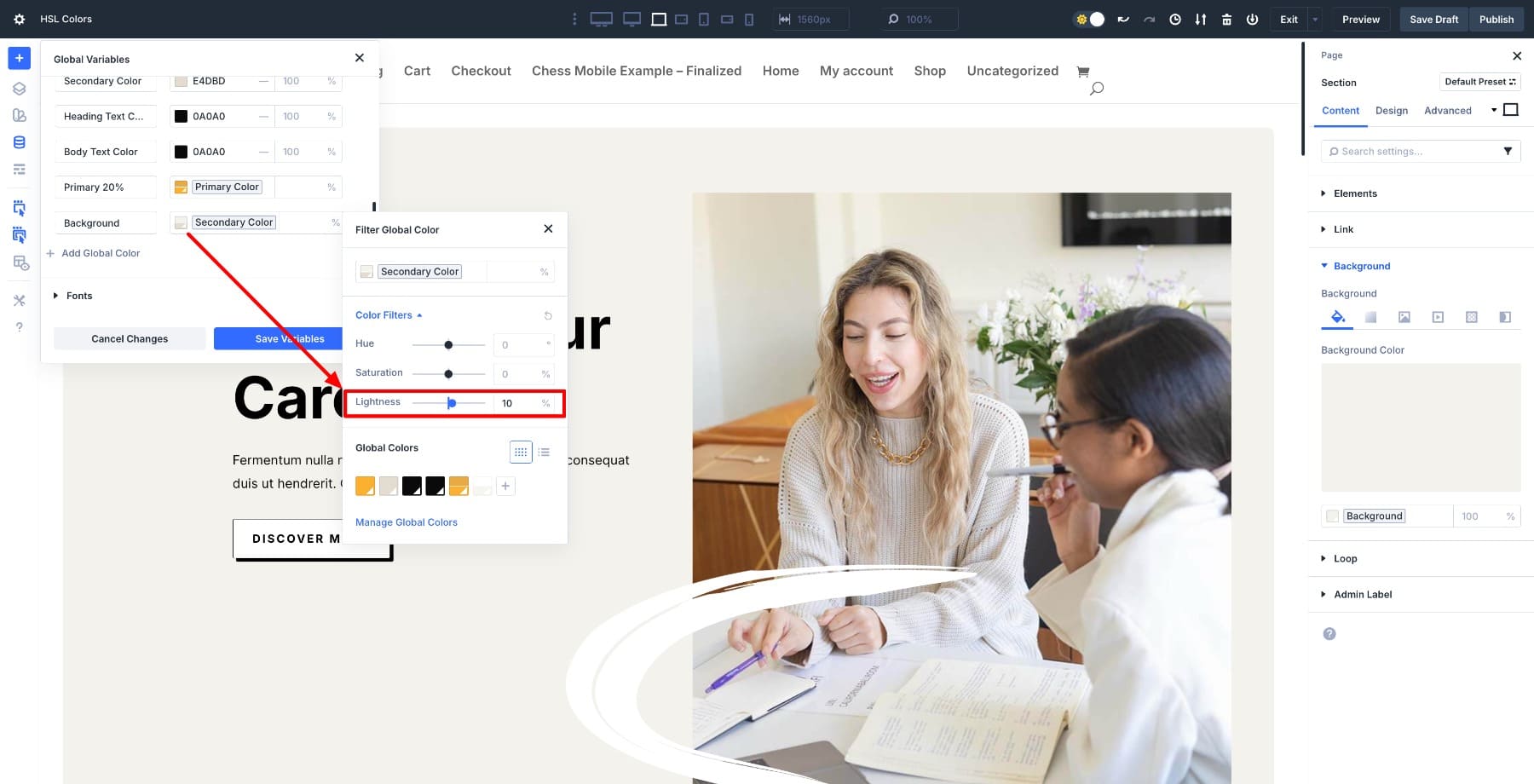Expand the Fonts section in Global Variables
Image resolution: width=1534 pixels, height=784 pixels.
coord(79,296)
